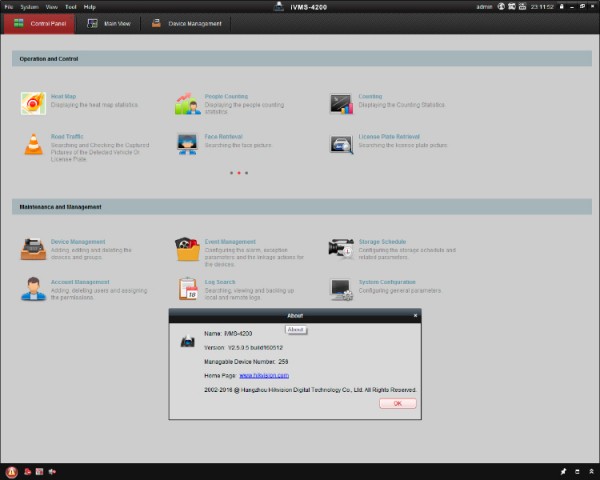Viewport: 600px width, 480px height.
Task: Open the System menu
Action: tap(29, 7)
